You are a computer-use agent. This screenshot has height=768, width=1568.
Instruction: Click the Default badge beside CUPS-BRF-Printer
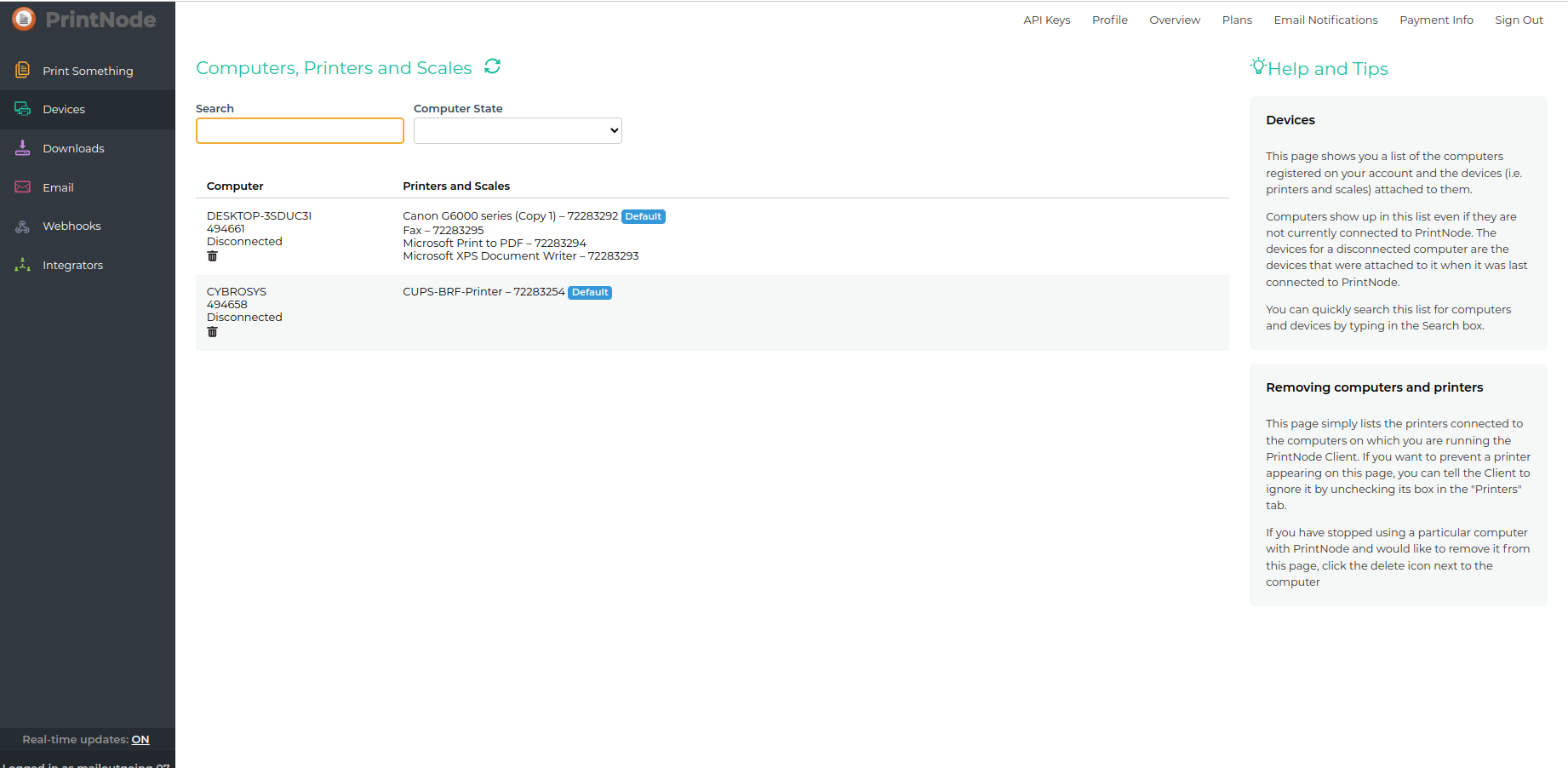coord(590,292)
